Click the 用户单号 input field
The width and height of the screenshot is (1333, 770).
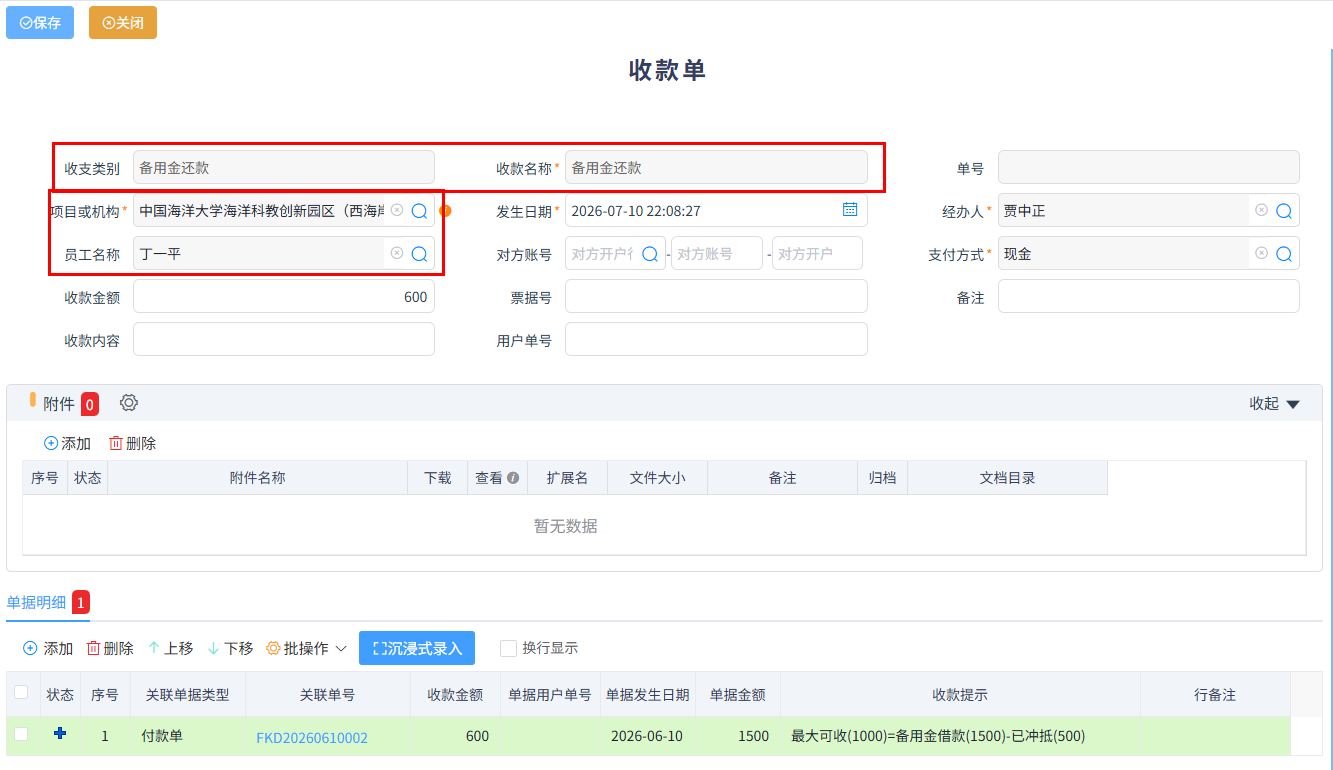[x=716, y=340]
